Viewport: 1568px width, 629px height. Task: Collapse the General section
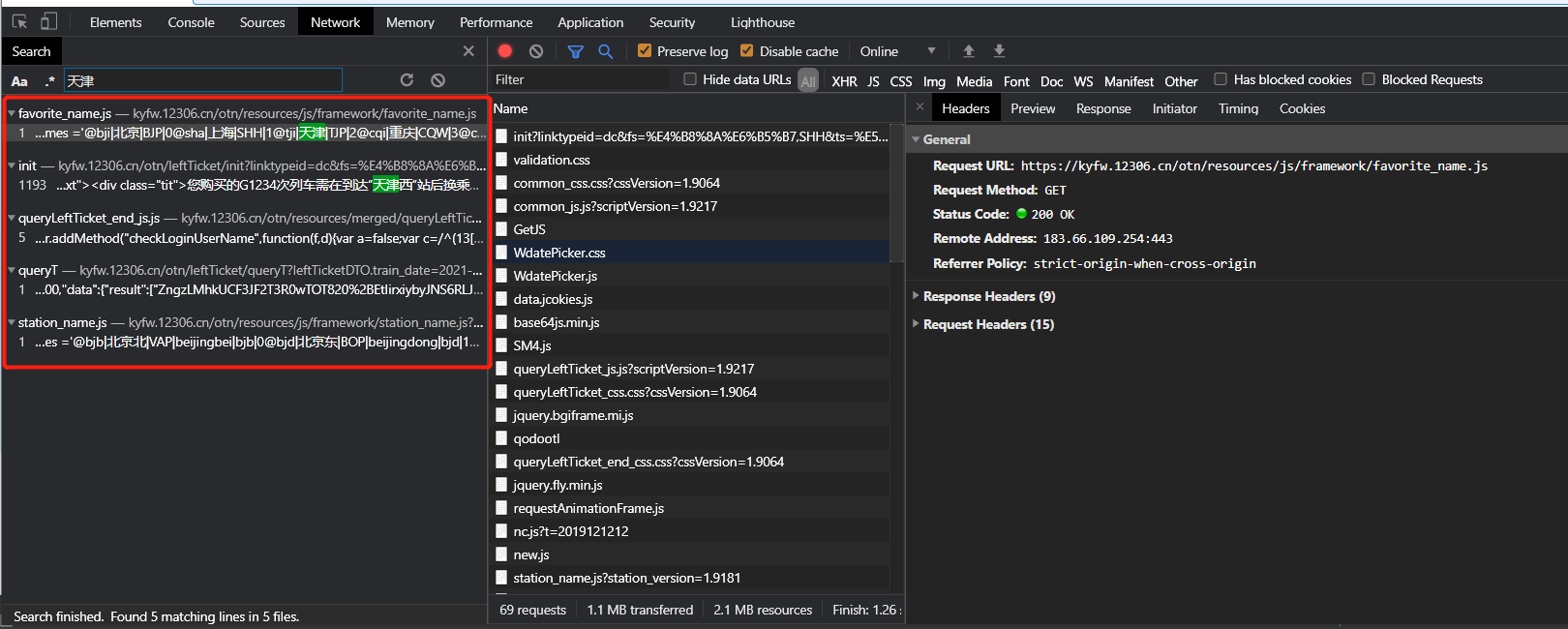click(916, 139)
